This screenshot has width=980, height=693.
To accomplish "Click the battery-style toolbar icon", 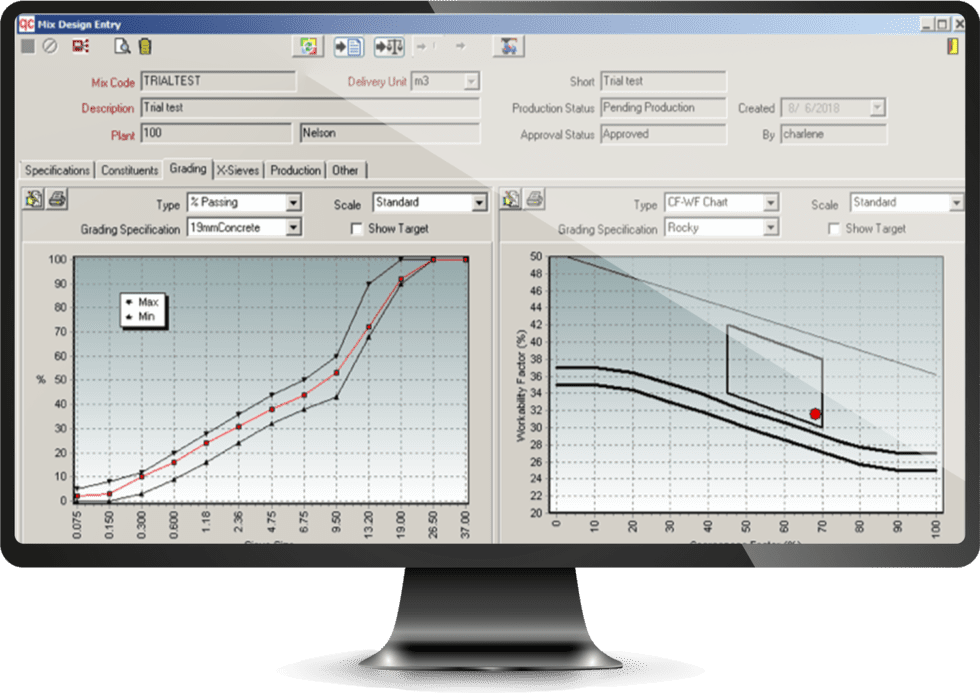I will coord(144,46).
